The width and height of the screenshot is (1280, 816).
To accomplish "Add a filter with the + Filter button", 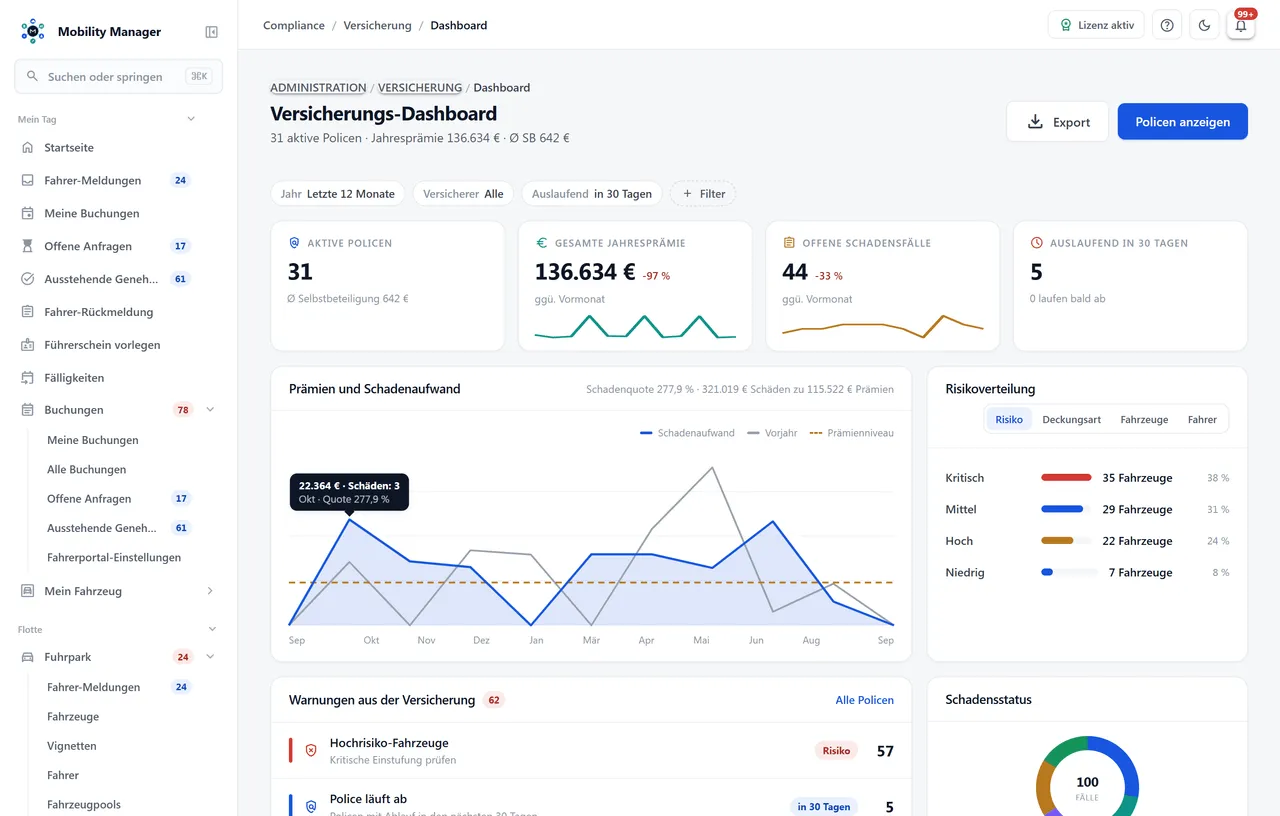I will point(703,194).
